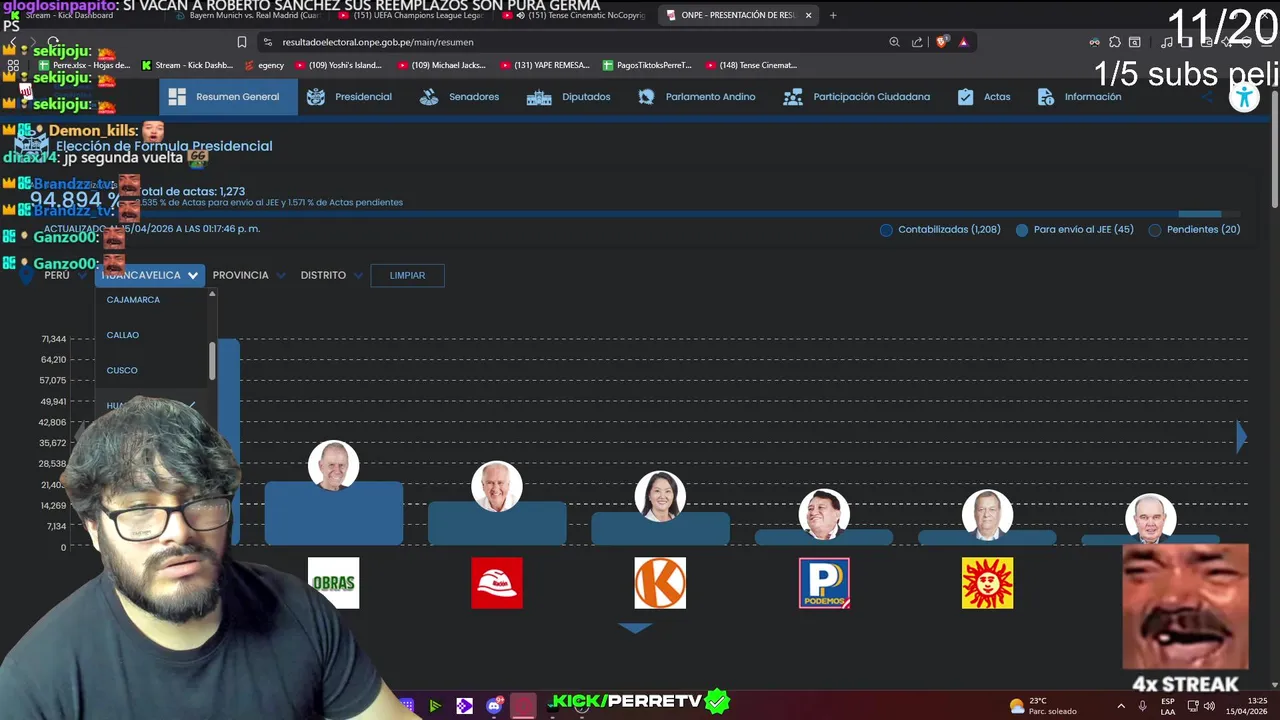Click candidate photo above OBRAS logo
1280x720 pixels.
(333, 466)
